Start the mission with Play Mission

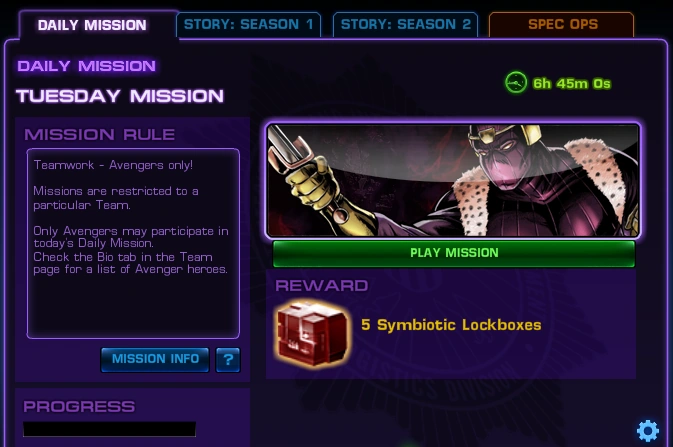coord(454,253)
